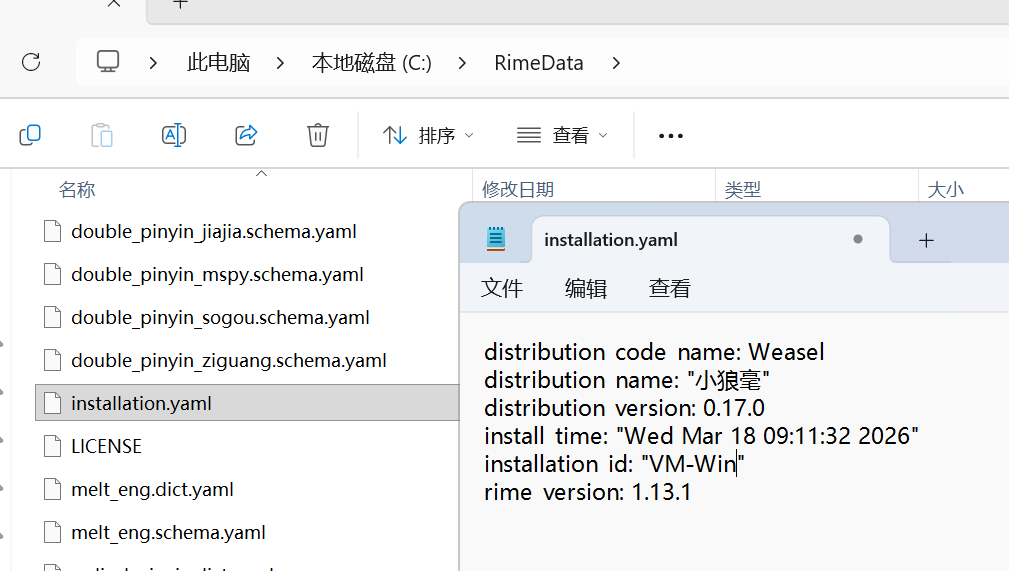Image resolution: width=1009 pixels, height=571 pixels.
Task: Open the 查看 view dropdown in Explorer
Action: click(x=562, y=135)
